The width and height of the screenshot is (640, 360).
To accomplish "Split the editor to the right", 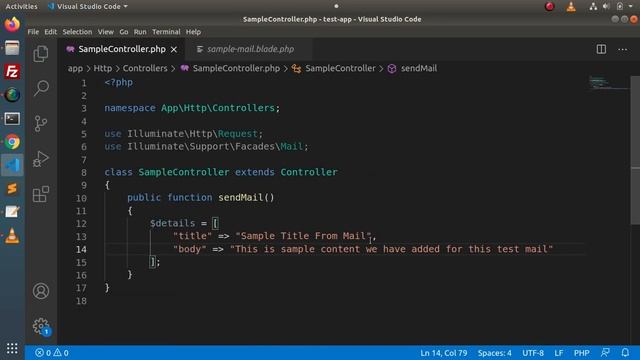I will pyautogui.click(x=601, y=49).
